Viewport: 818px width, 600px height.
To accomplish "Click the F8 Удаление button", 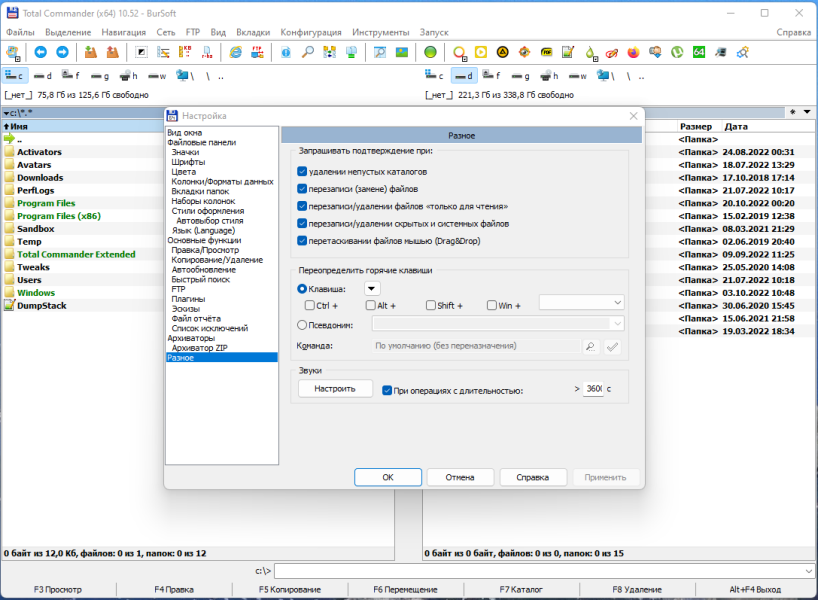I will [x=637, y=590].
